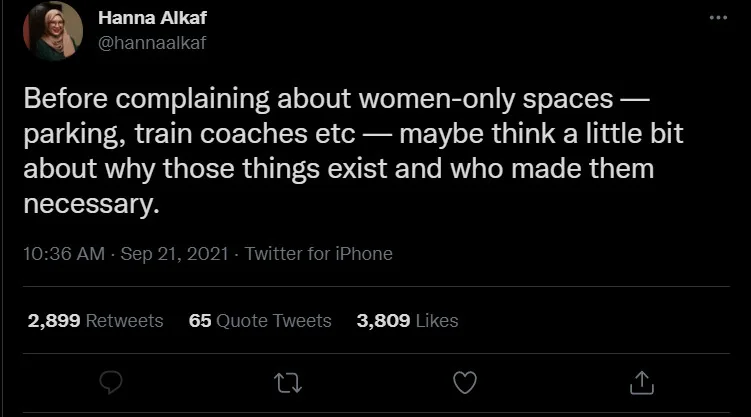Viewport: 751px width, 417px height.
Task: Click Hanna Alkaf's profile picture
Action: 52,32
